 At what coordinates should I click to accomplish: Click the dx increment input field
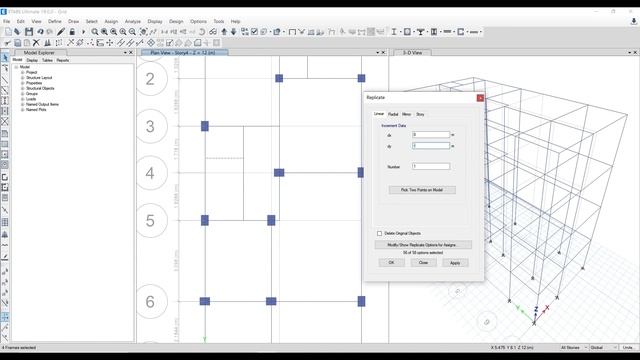tap(431, 134)
